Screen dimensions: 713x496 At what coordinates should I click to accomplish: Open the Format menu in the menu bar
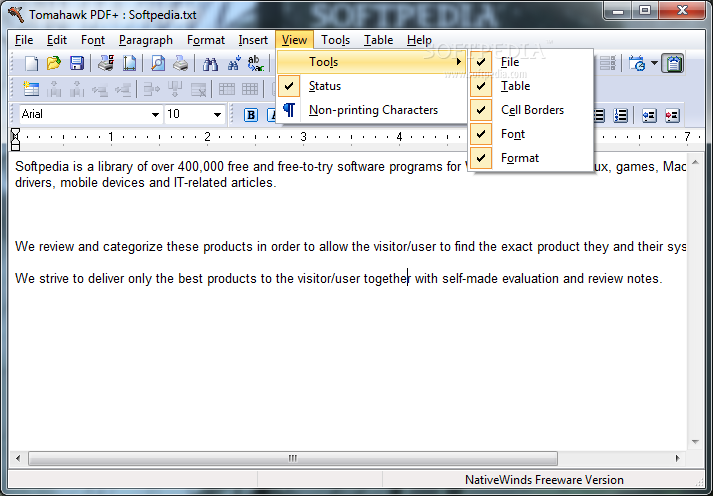[206, 40]
